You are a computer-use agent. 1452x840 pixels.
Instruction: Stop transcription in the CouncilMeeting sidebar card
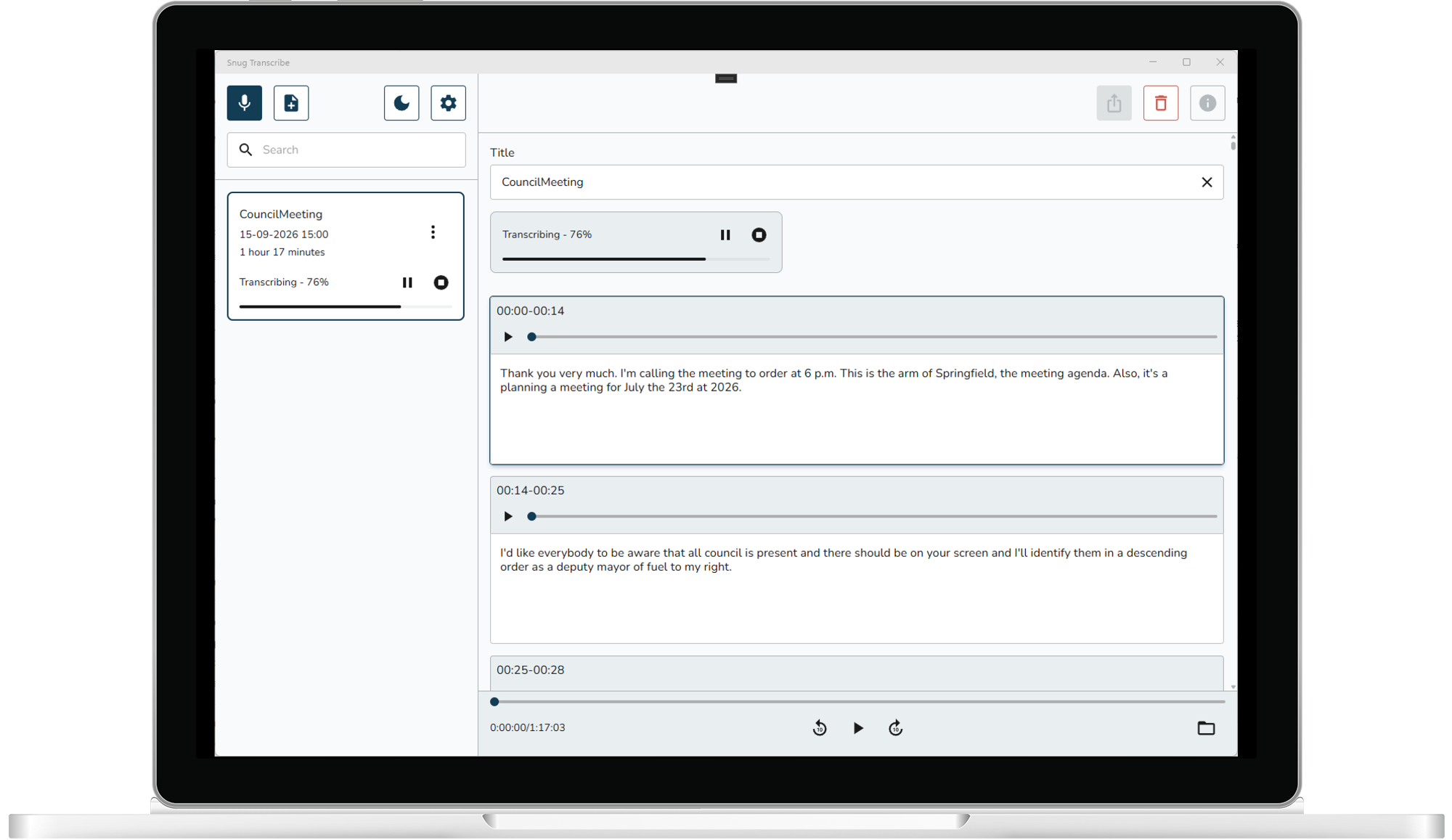tap(441, 282)
